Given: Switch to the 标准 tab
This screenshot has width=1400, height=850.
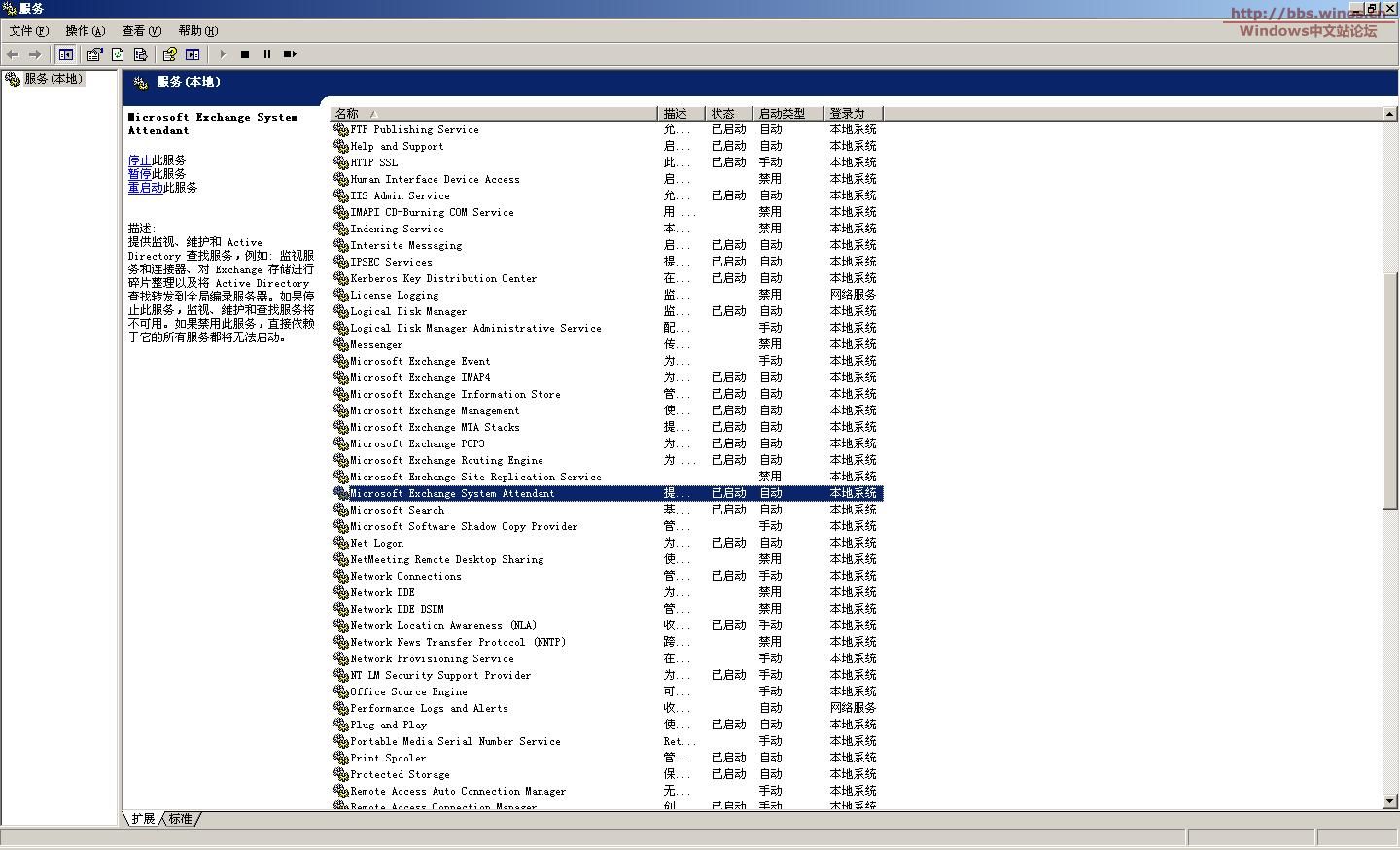Looking at the screenshot, I should [181, 819].
